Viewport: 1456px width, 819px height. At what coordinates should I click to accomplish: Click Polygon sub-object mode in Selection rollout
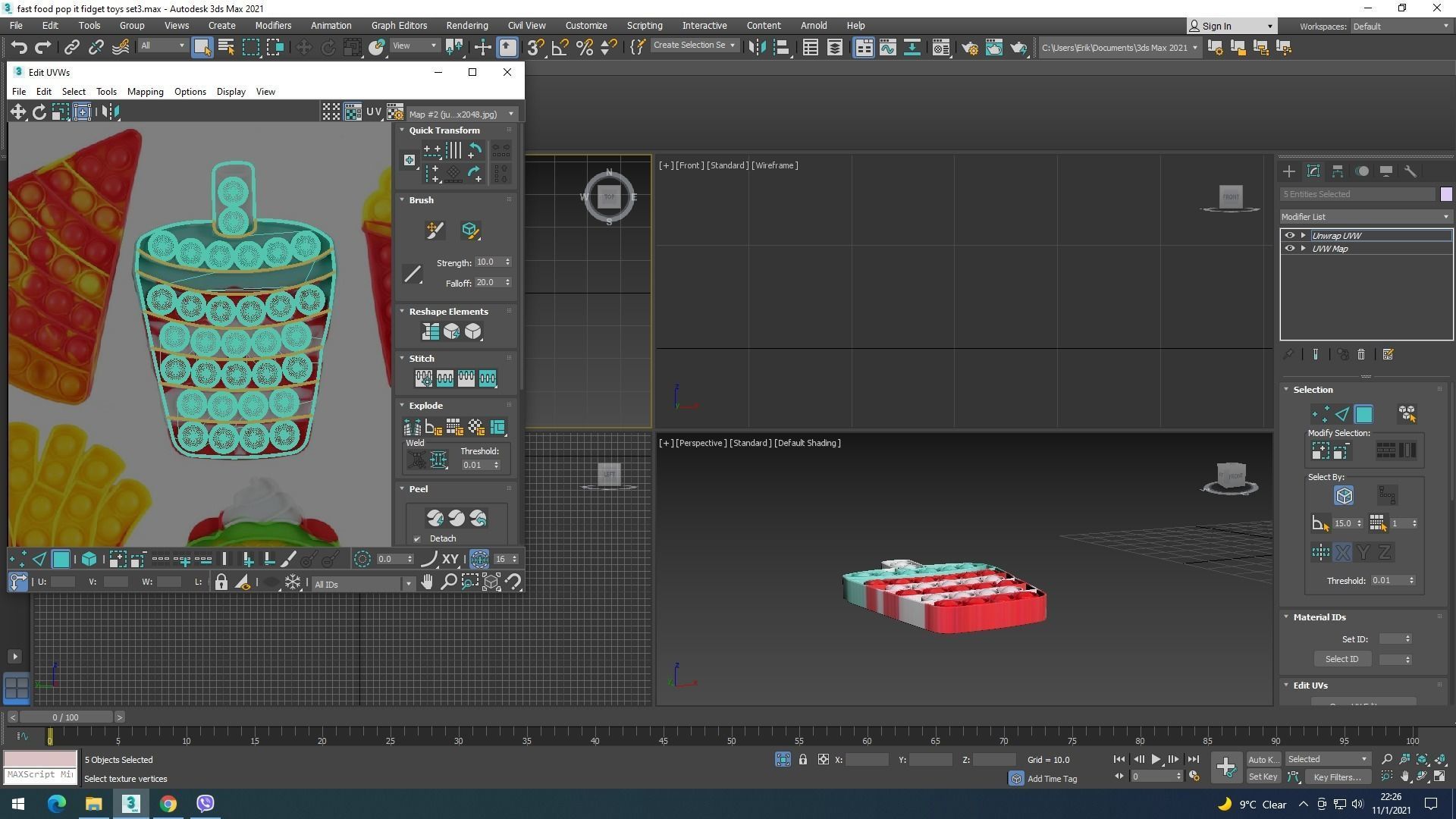[1363, 414]
